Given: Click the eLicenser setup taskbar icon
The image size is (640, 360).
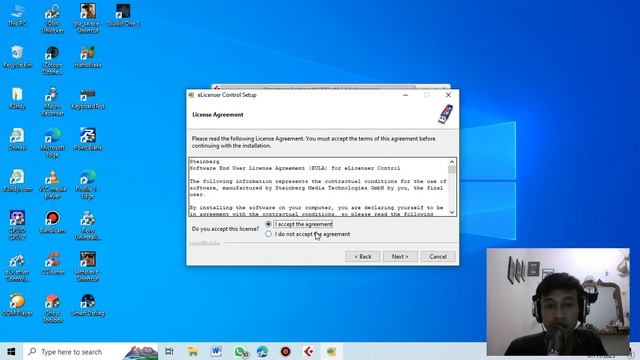Looking at the screenshot, I should [331, 351].
